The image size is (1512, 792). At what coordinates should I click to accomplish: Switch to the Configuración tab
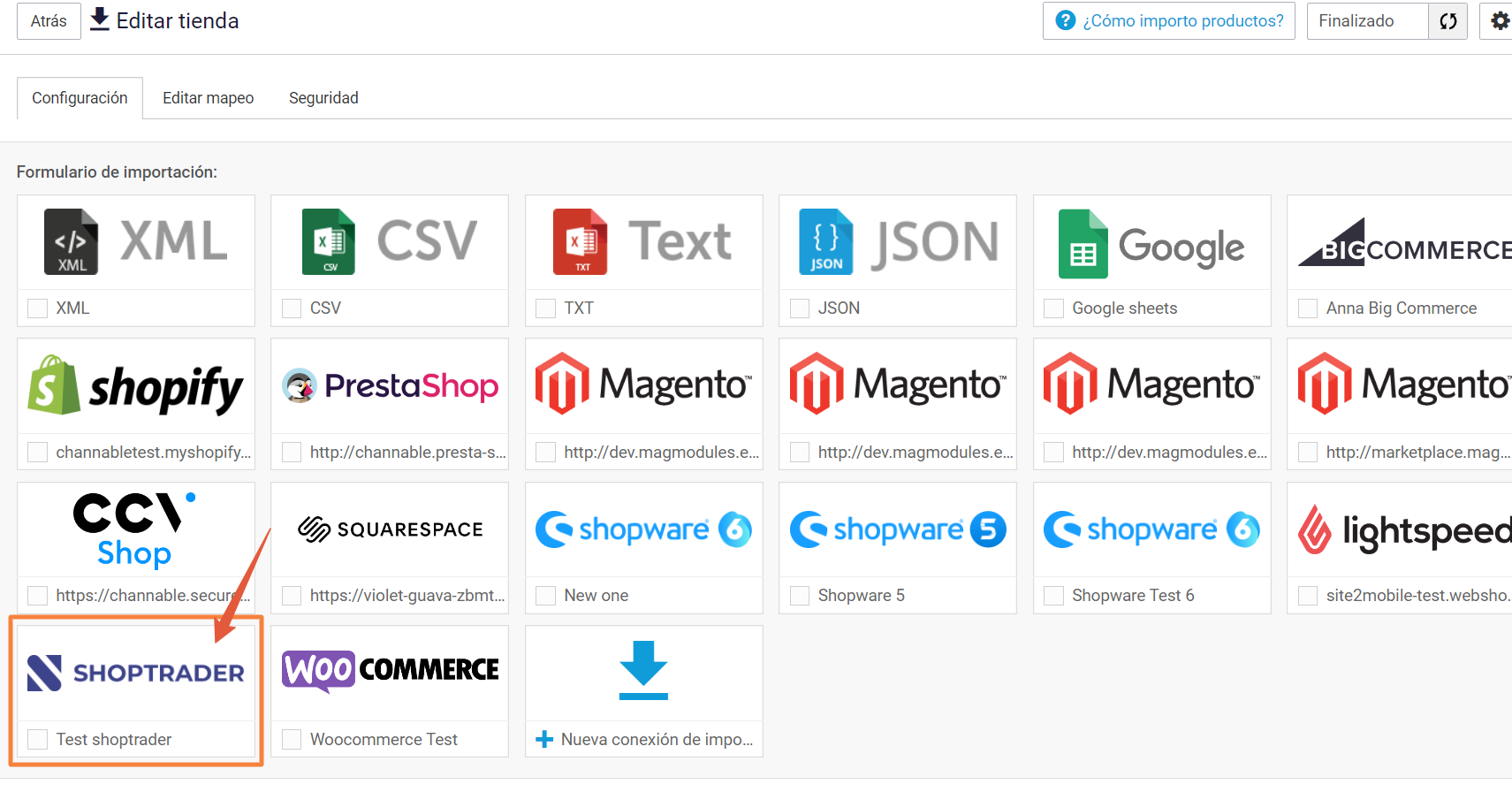point(80,98)
